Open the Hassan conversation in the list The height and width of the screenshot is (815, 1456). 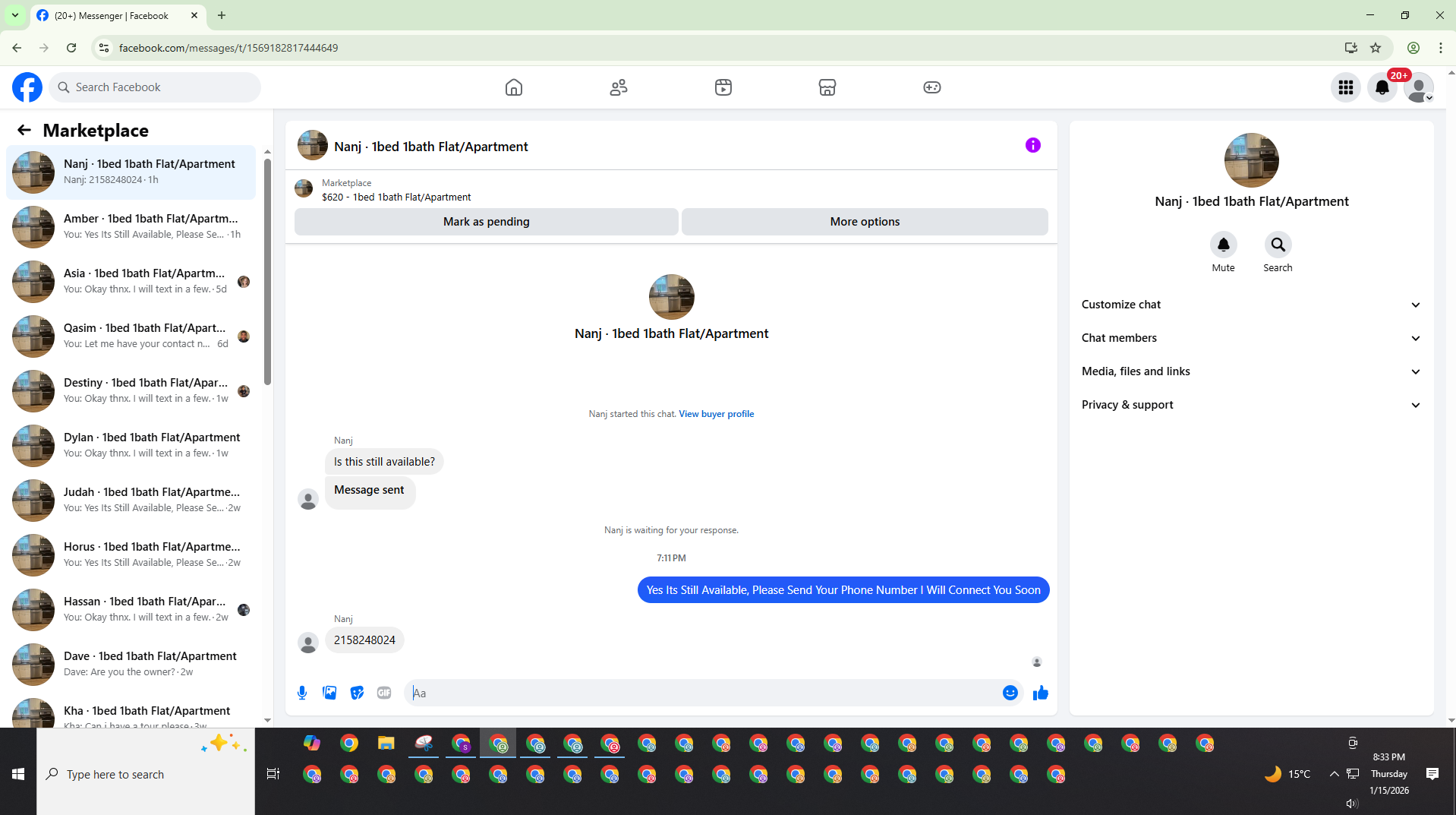[x=131, y=609]
